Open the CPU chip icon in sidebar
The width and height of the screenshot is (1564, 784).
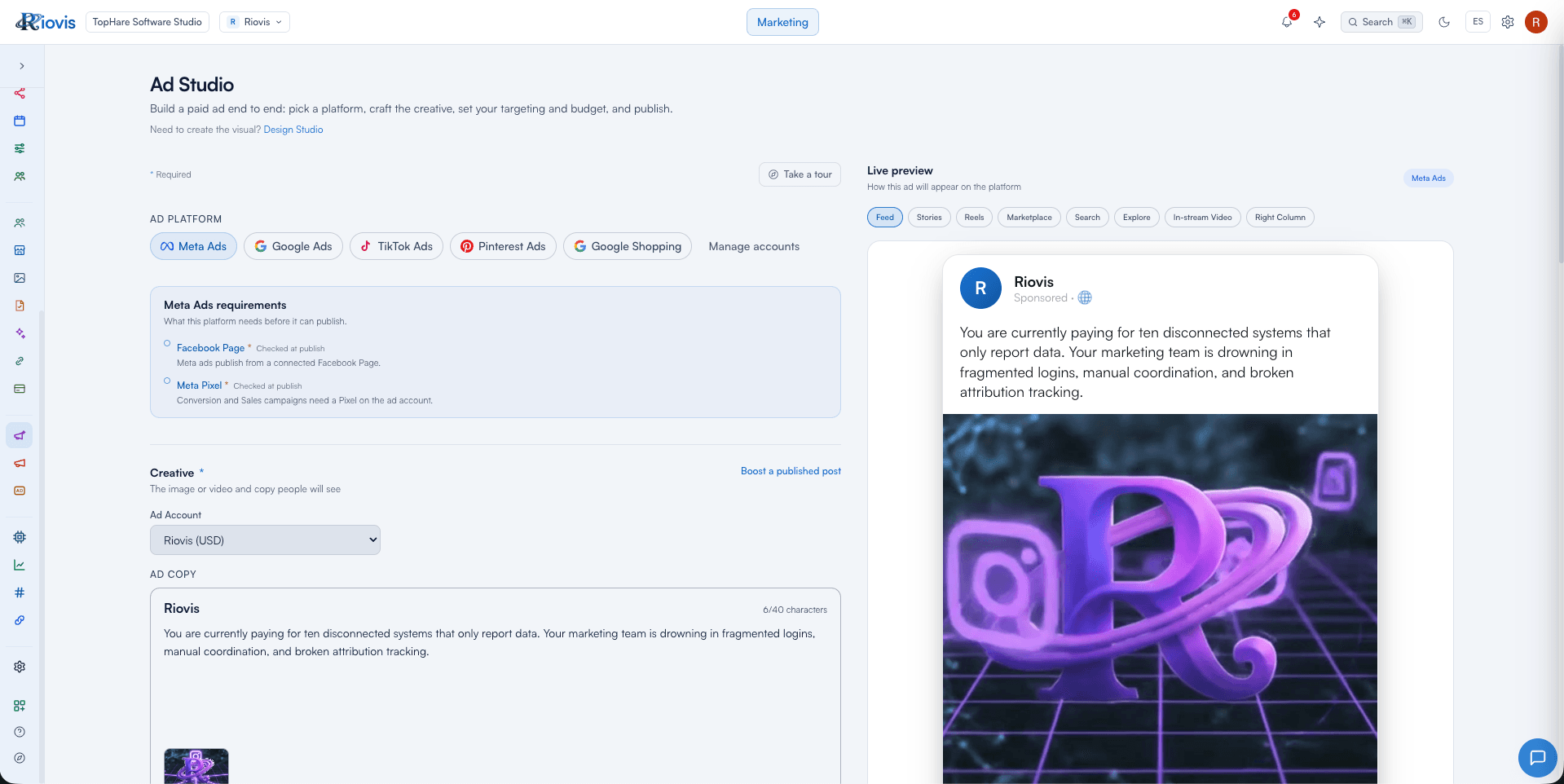pyautogui.click(x=20, y=537)
